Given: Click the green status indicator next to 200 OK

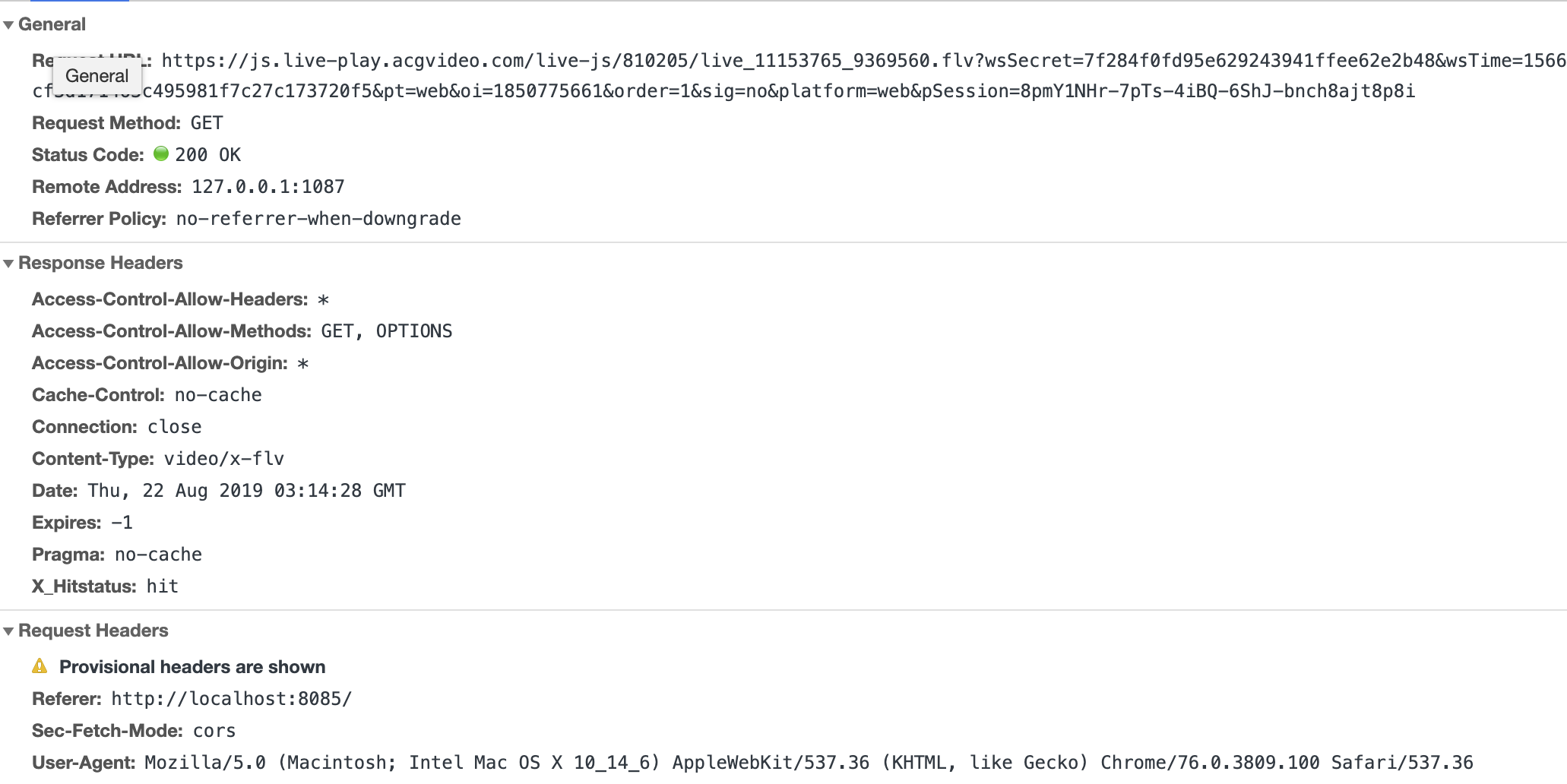Looking at the screenshot, I should click(162, 154).
